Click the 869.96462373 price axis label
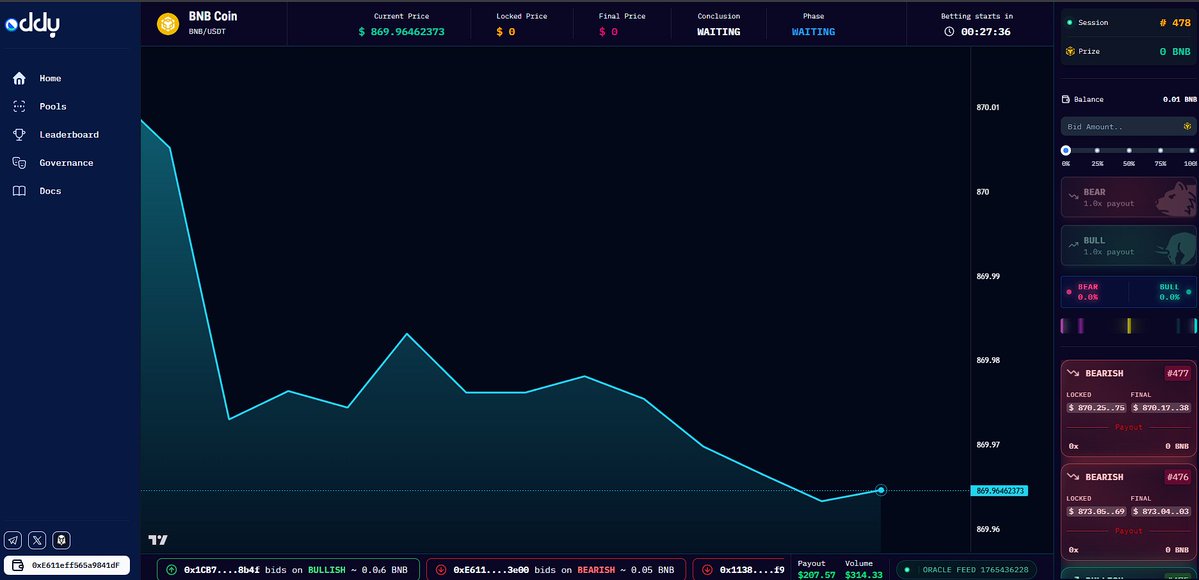Viewport: 1199px width, 580px height. (x=999, y=490)
